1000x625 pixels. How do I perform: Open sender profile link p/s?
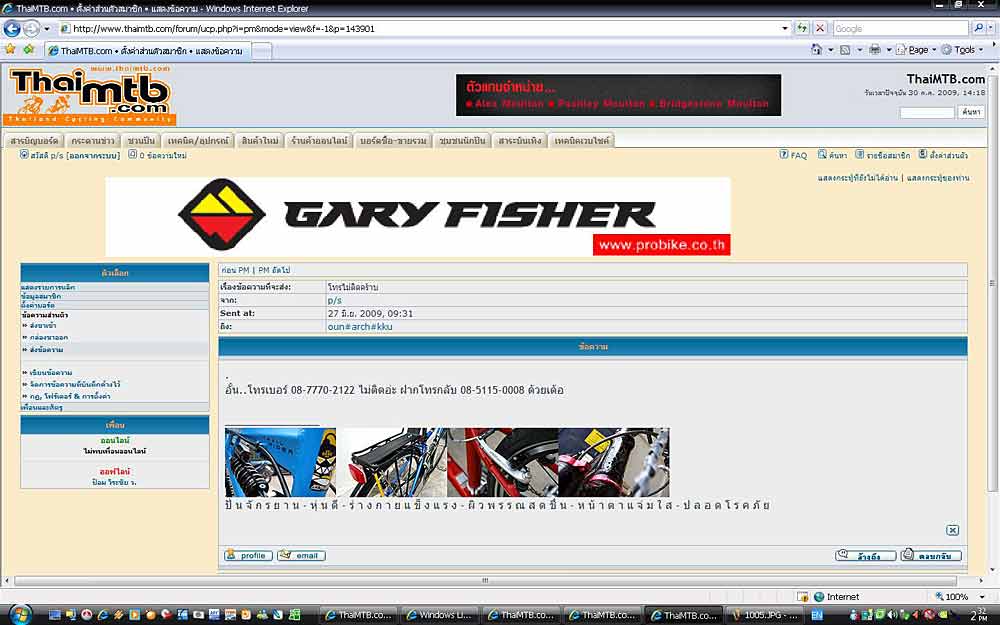pyautogui.click(x=334, y=300)
